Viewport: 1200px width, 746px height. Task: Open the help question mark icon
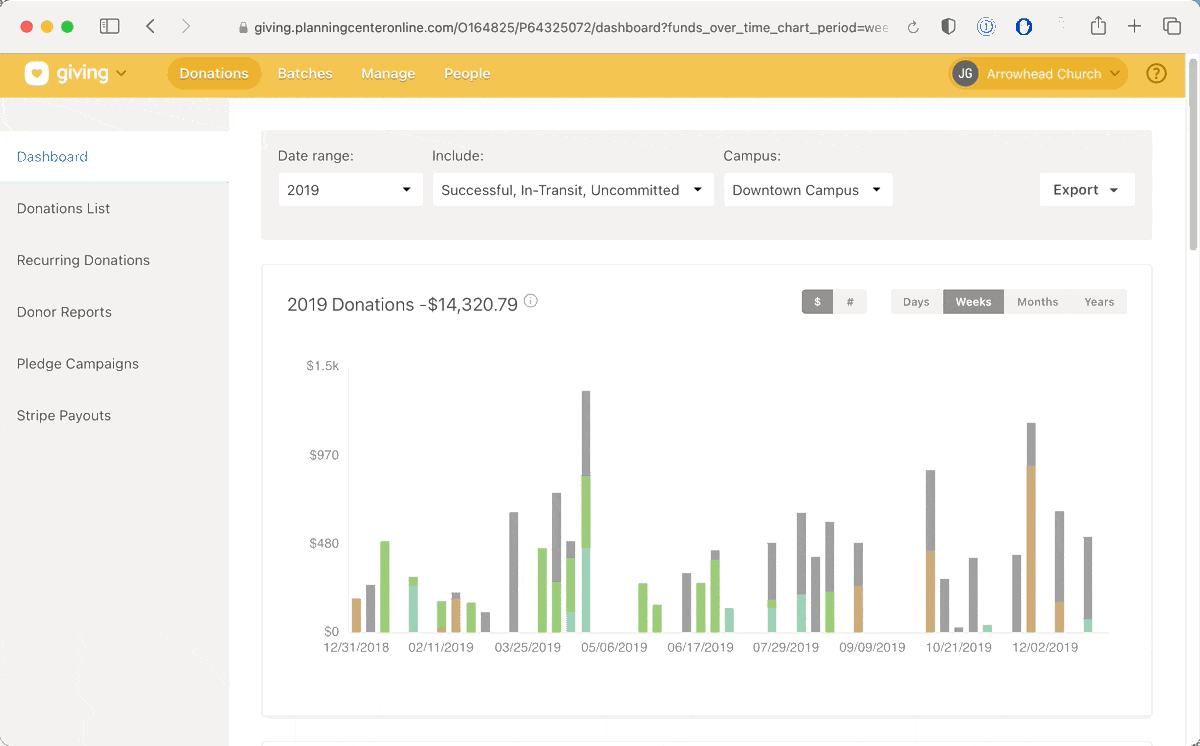click(1156, 73)
